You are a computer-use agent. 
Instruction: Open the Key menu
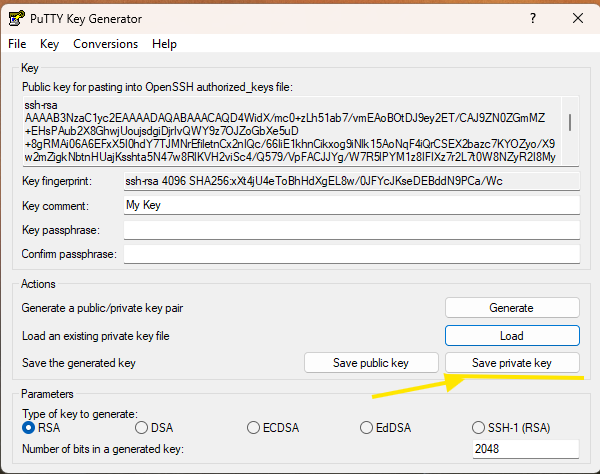(49, 44)
